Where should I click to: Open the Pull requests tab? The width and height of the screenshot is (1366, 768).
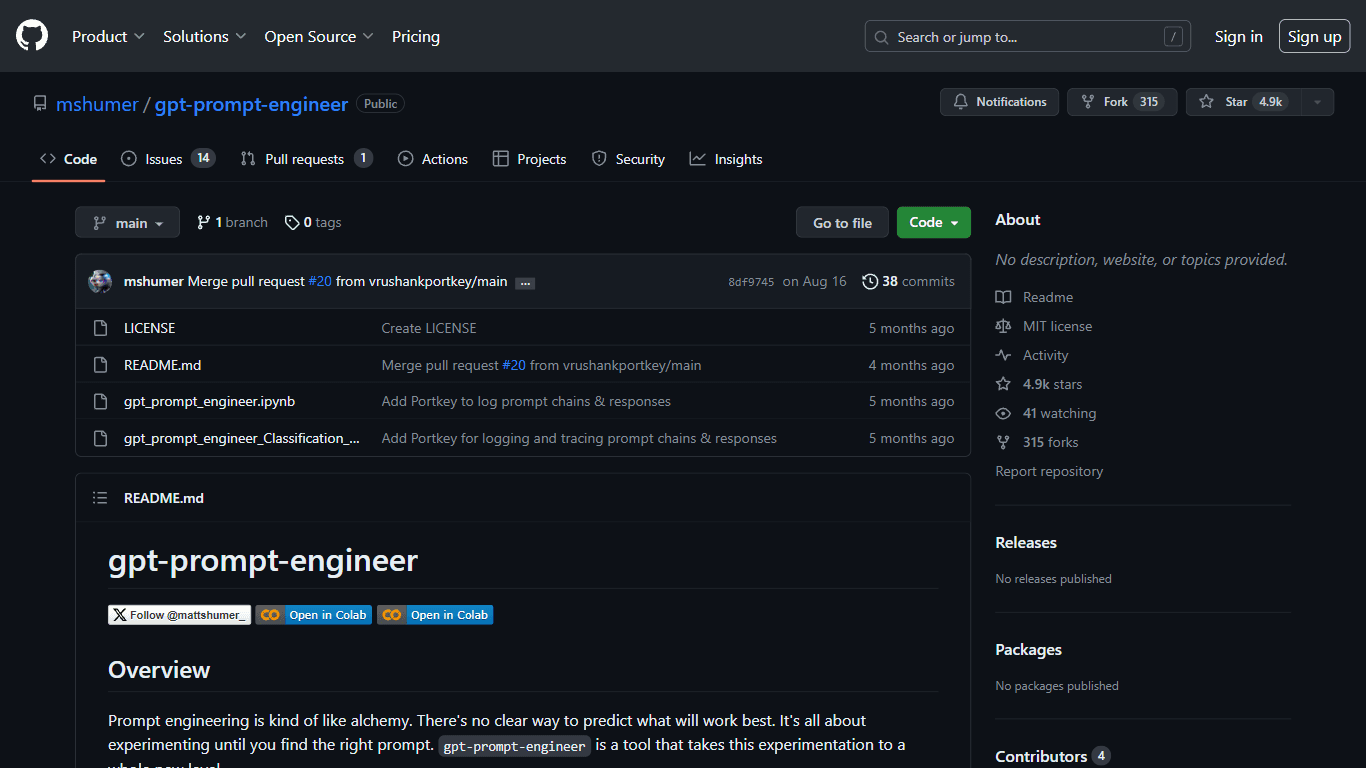click(x=307, y=159)
